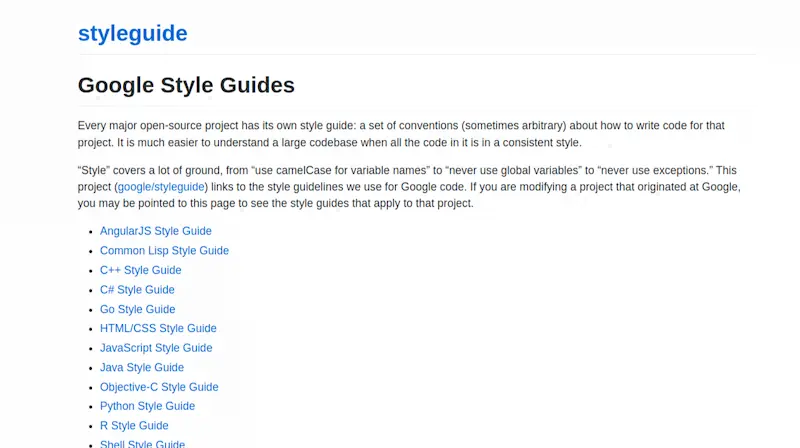Click the Google Style Guides heading
This screenshot has height=448, width=800.
[186, 85]
